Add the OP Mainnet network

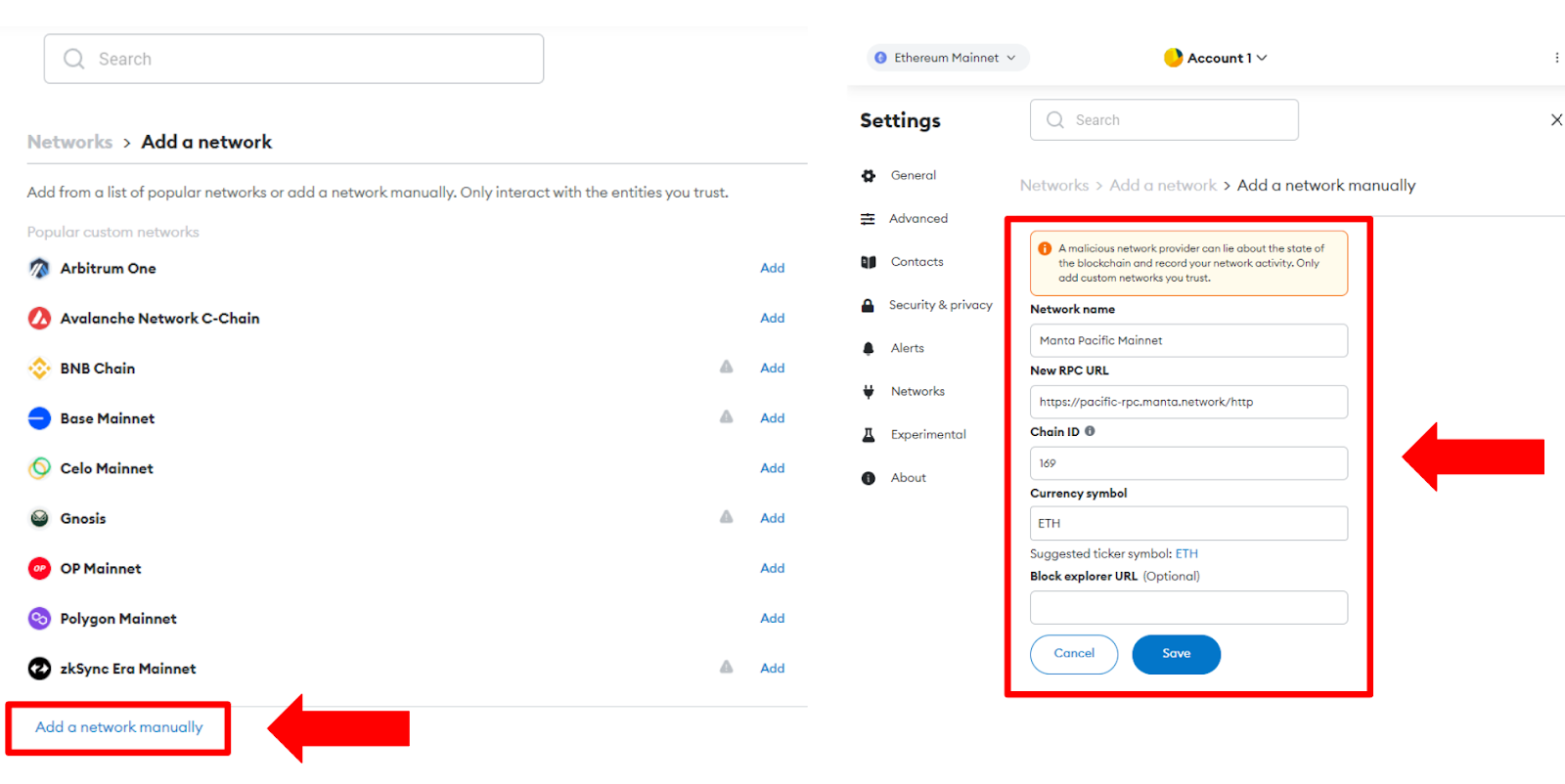[x=773, y=568]
